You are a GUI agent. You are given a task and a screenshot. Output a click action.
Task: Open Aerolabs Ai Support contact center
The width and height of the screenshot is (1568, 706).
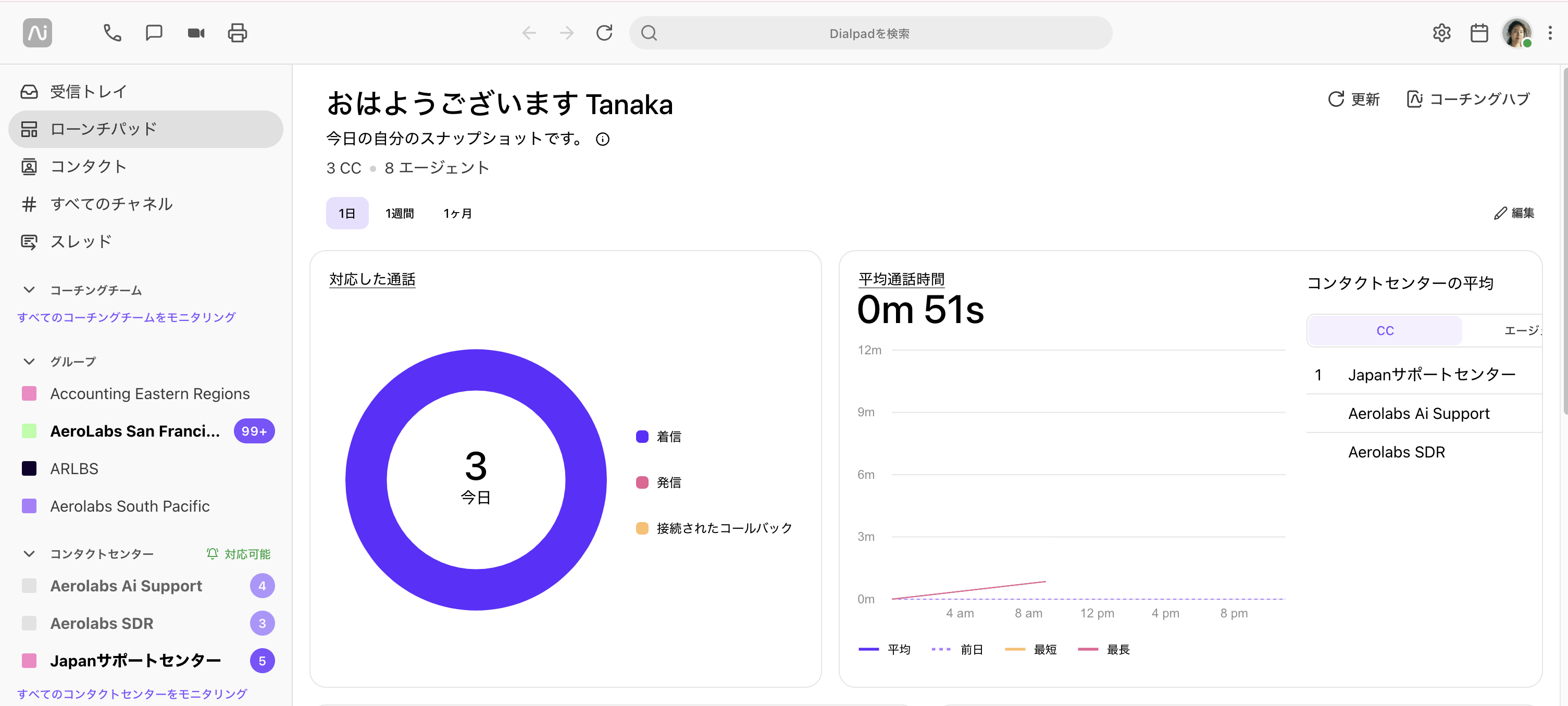146,586
